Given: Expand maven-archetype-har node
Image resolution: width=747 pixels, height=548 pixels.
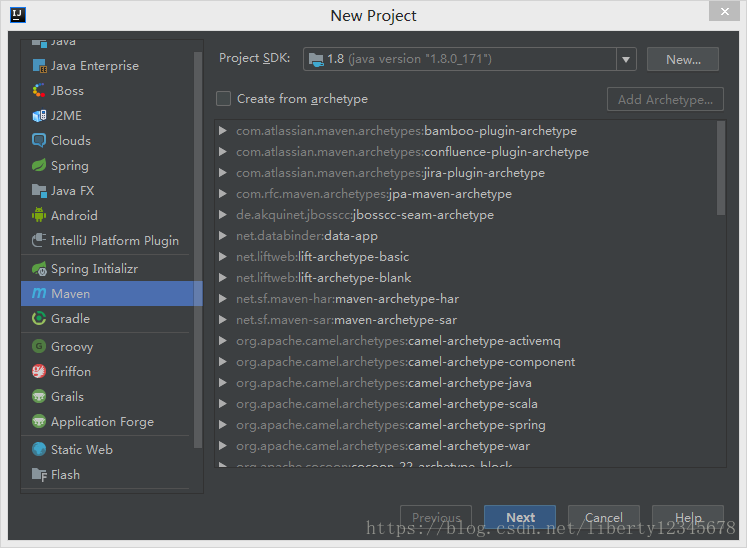Looking at the screenshot, I should coord(222,299).
